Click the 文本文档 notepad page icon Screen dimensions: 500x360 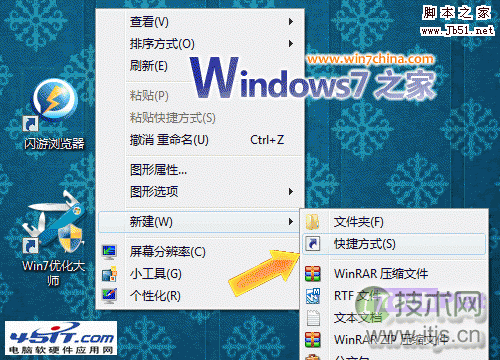pyautogui.click(x=313, y=318)
